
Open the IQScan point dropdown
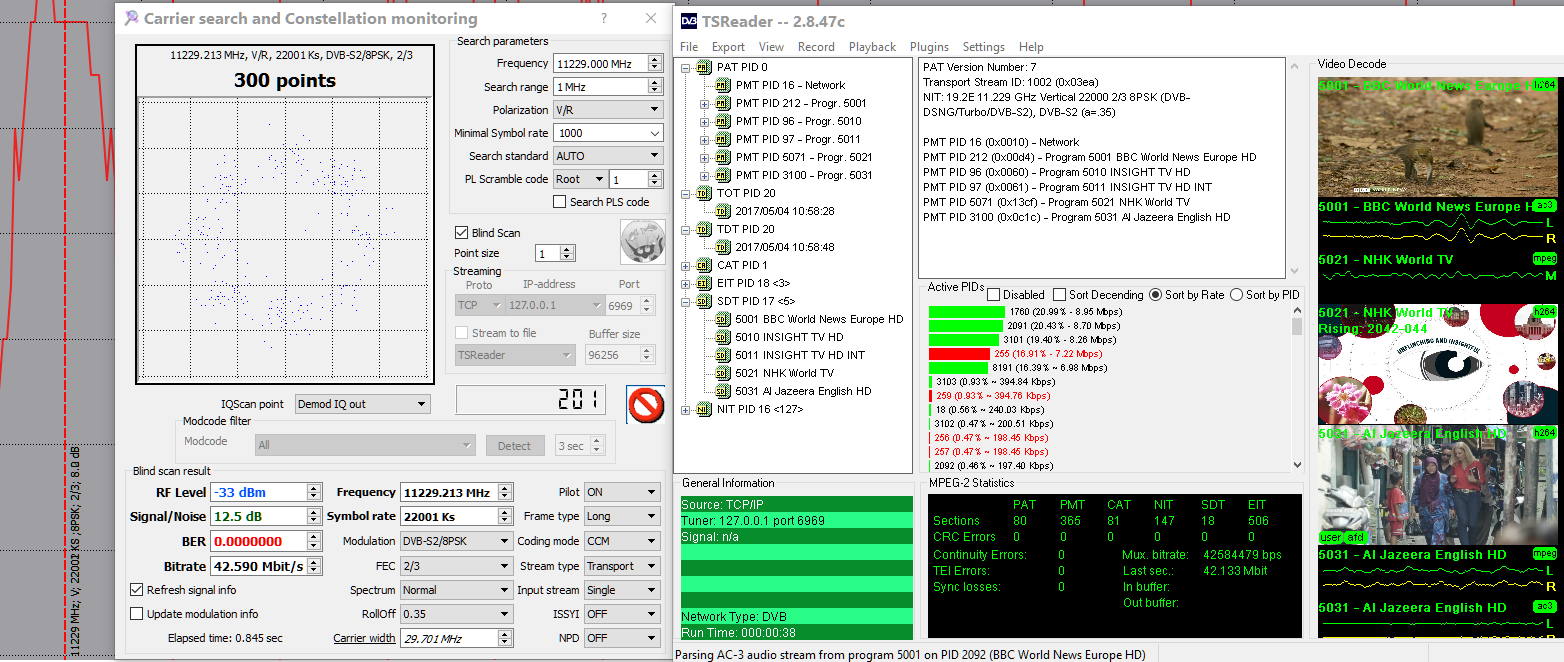click(x=363, y=404)
